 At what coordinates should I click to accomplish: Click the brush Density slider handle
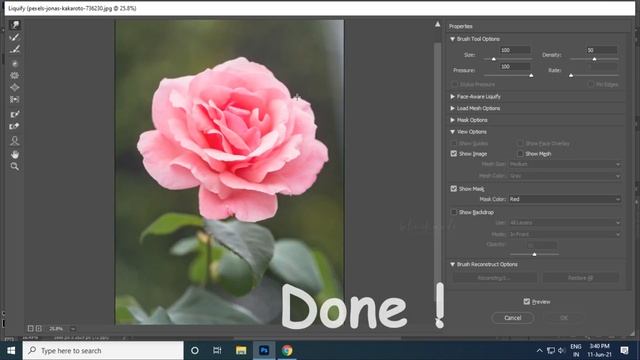pos(594,59)
